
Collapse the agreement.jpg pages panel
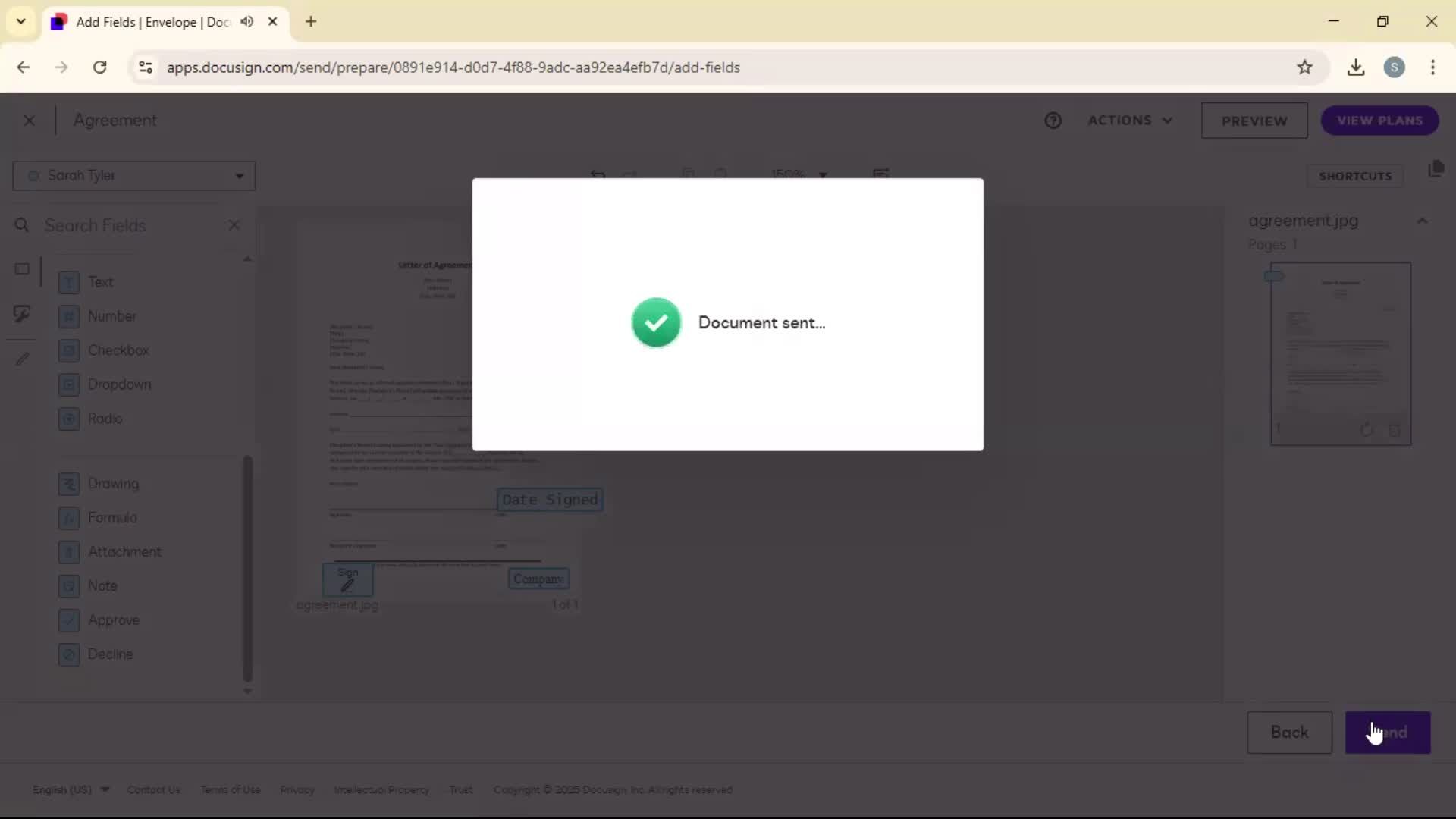coord(1422,221)
